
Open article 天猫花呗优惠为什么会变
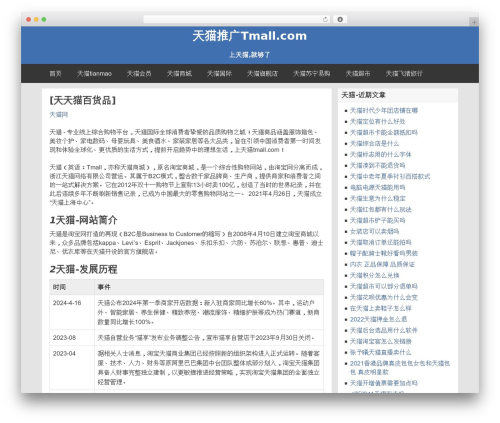tap(384, 297)
